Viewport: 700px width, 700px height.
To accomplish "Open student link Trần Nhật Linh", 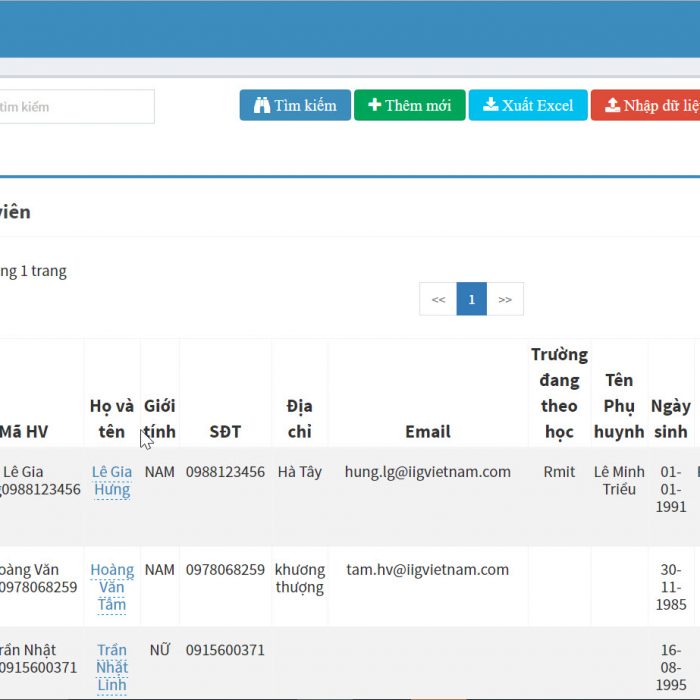I will tap(112, 667).
